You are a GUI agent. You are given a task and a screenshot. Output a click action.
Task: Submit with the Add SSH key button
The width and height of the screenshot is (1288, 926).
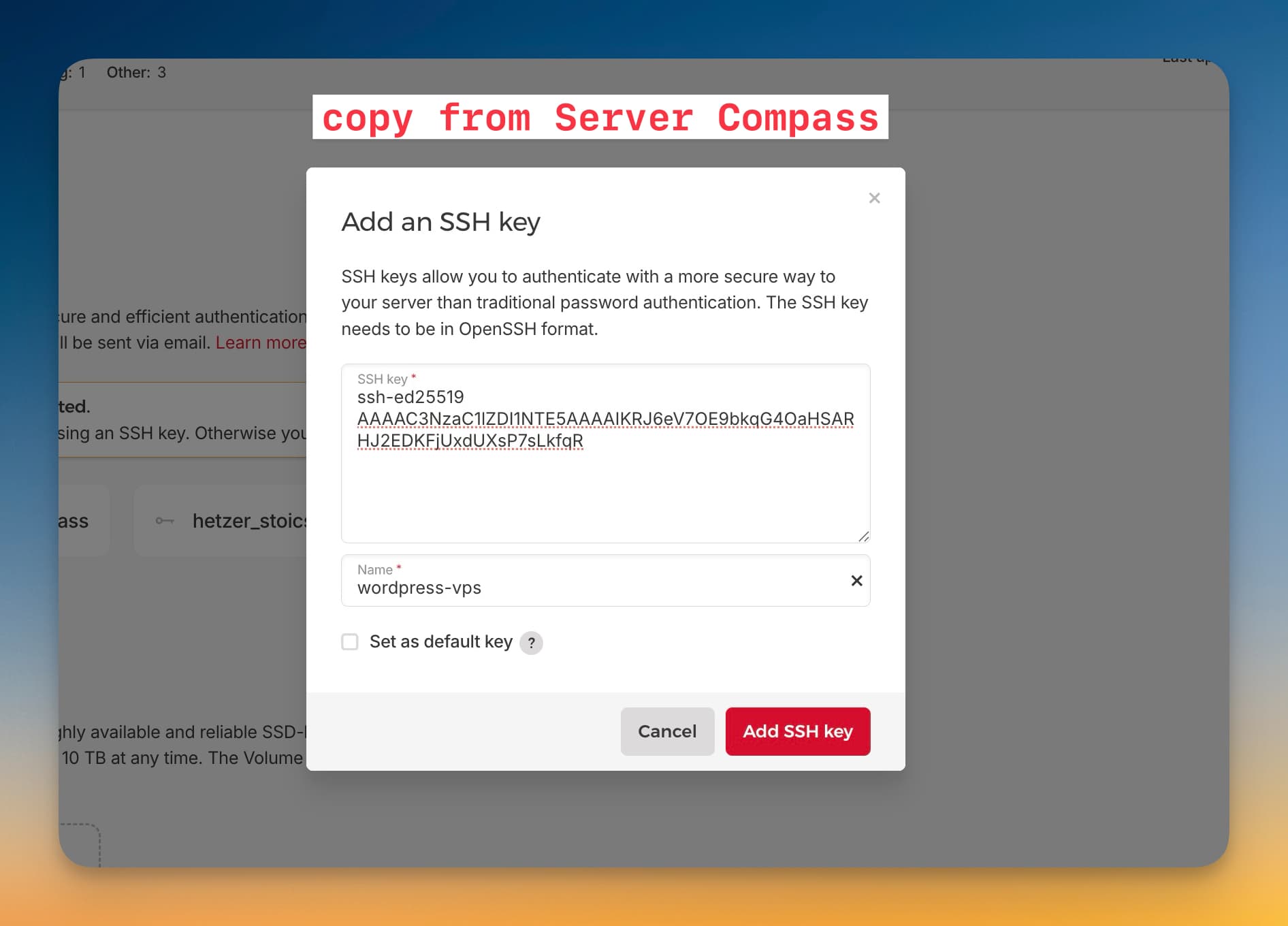(x=797, y=731)
